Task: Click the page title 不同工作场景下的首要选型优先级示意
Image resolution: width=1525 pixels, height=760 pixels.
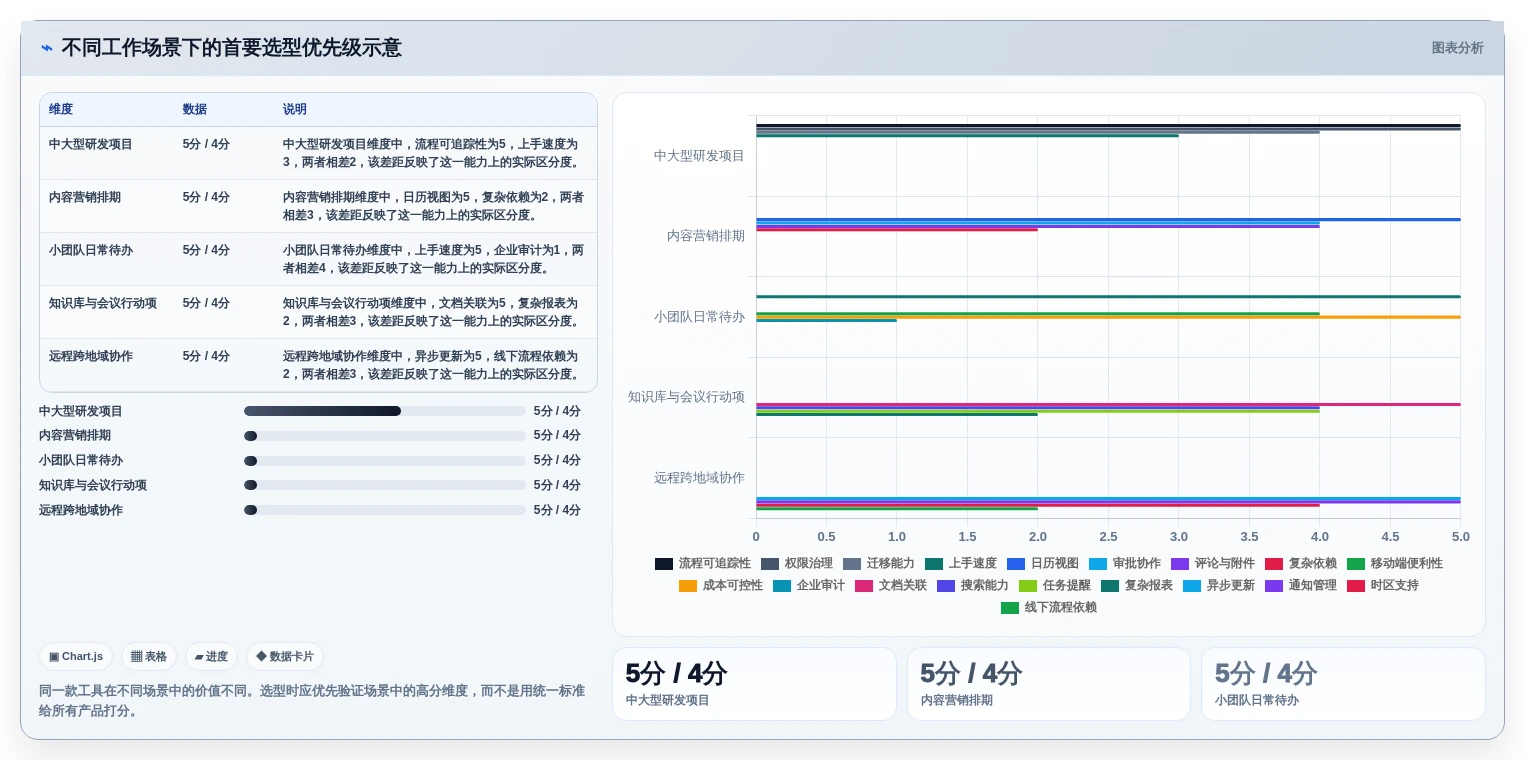Action: 231,48
